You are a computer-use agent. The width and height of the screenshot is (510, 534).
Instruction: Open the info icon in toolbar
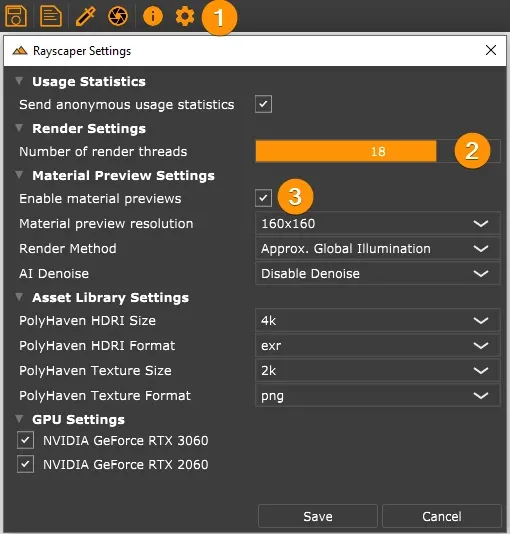pyautogui.click(x=153, y=16)
